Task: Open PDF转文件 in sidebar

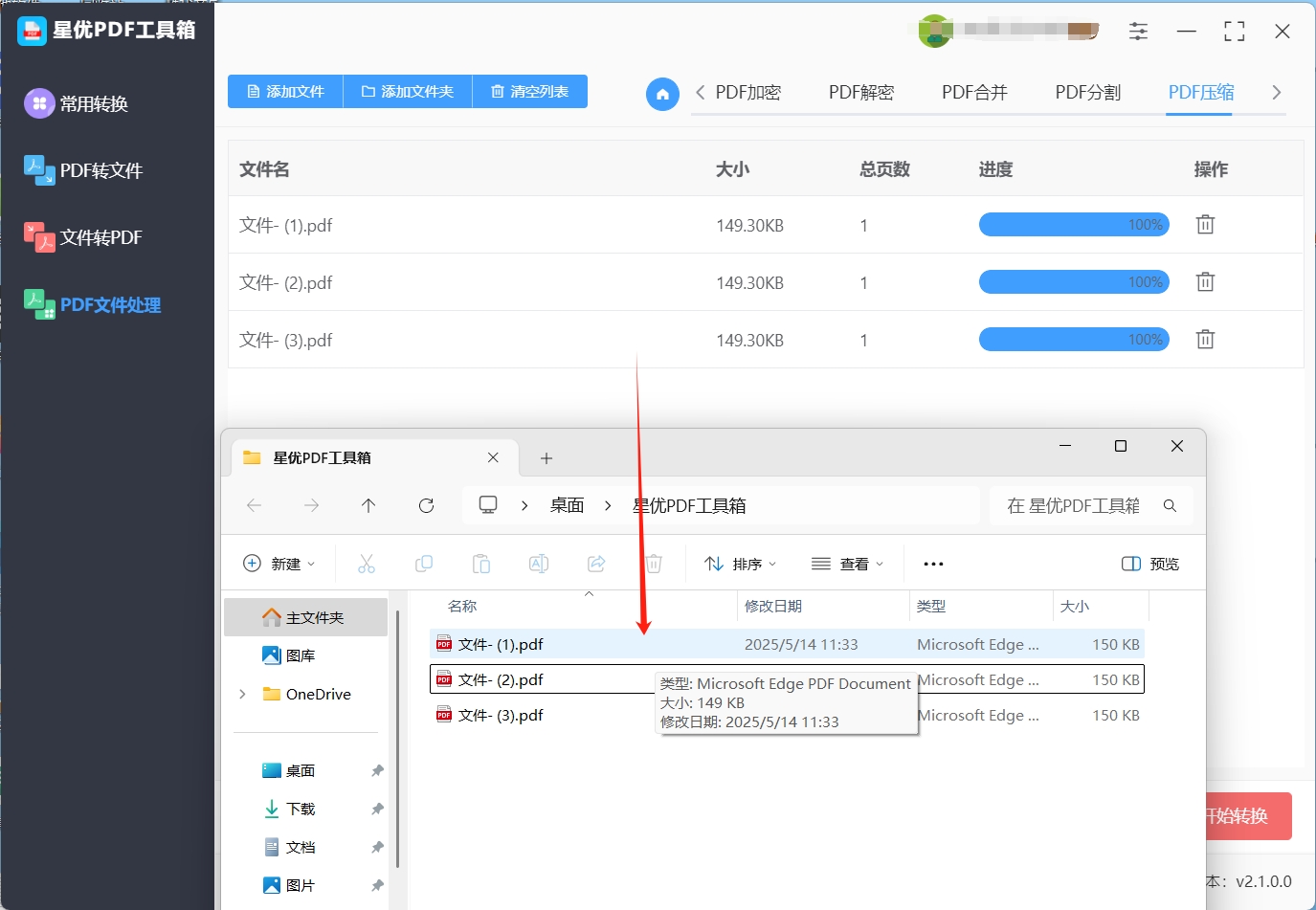Action: tap(83, 170)
